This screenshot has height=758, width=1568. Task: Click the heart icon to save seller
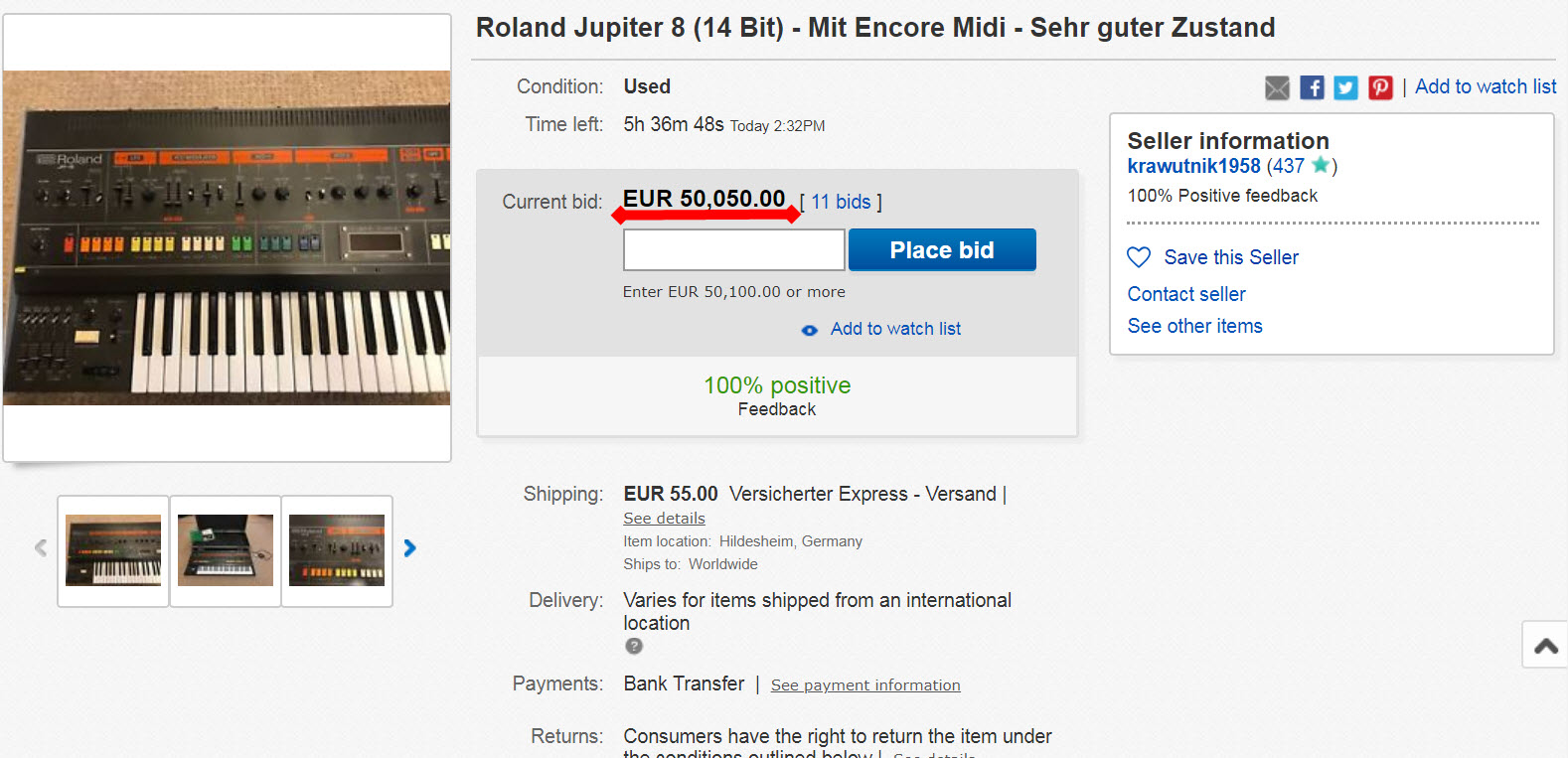(1139, 257)
